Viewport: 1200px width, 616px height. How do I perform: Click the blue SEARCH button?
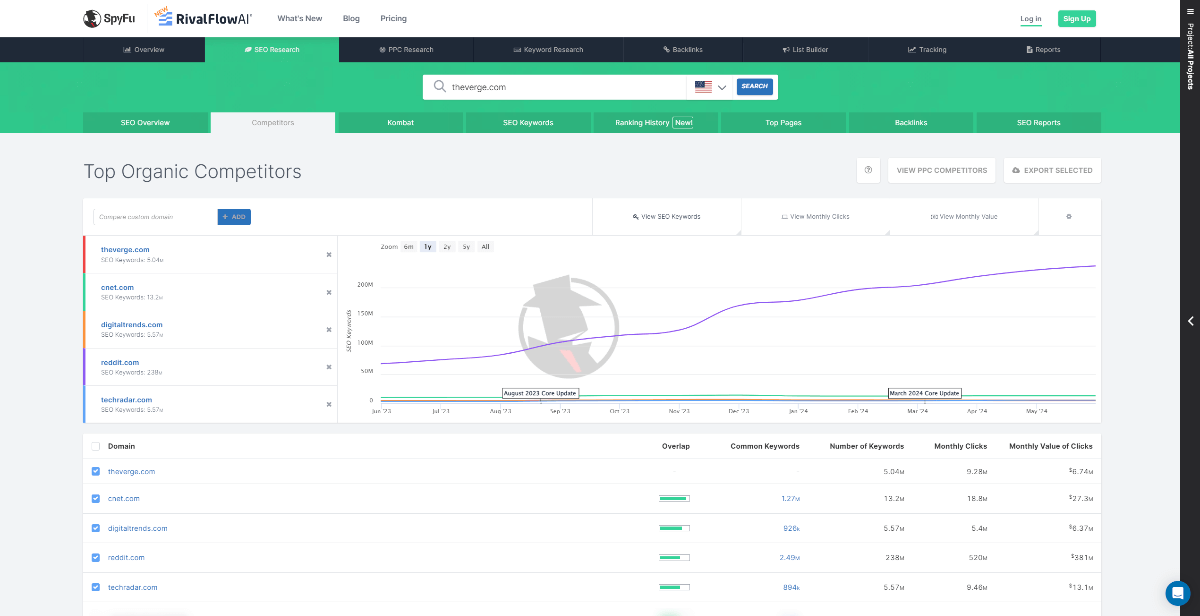tap(755, 86)
